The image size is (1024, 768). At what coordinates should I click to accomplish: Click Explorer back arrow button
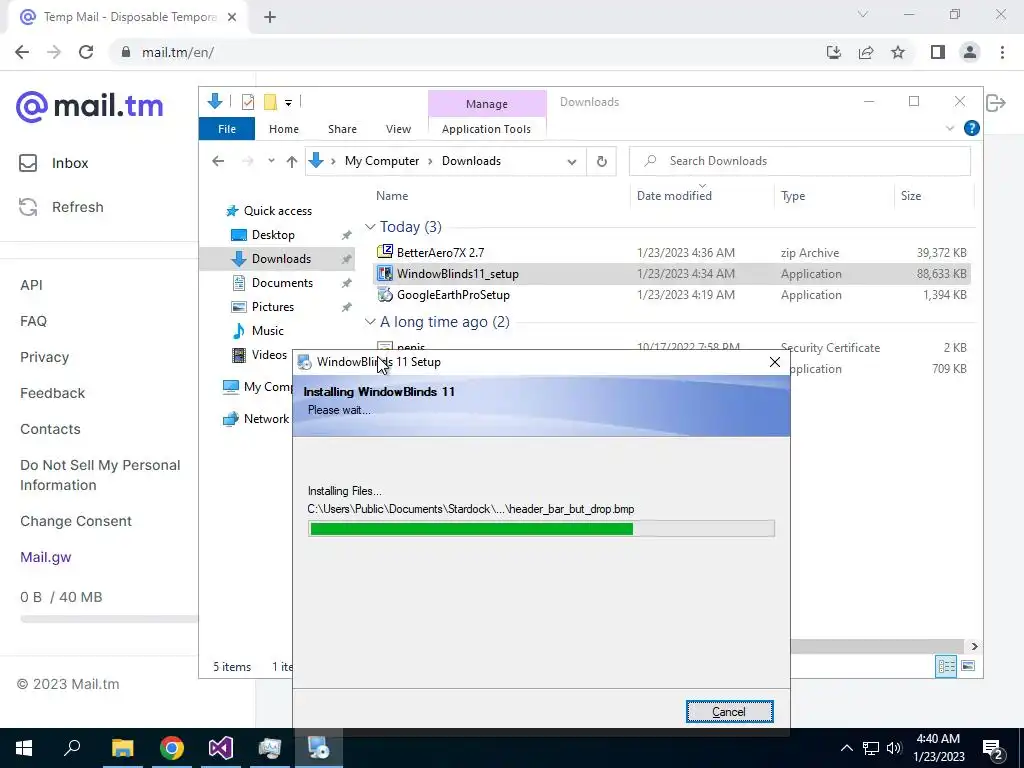coord(218,161)
